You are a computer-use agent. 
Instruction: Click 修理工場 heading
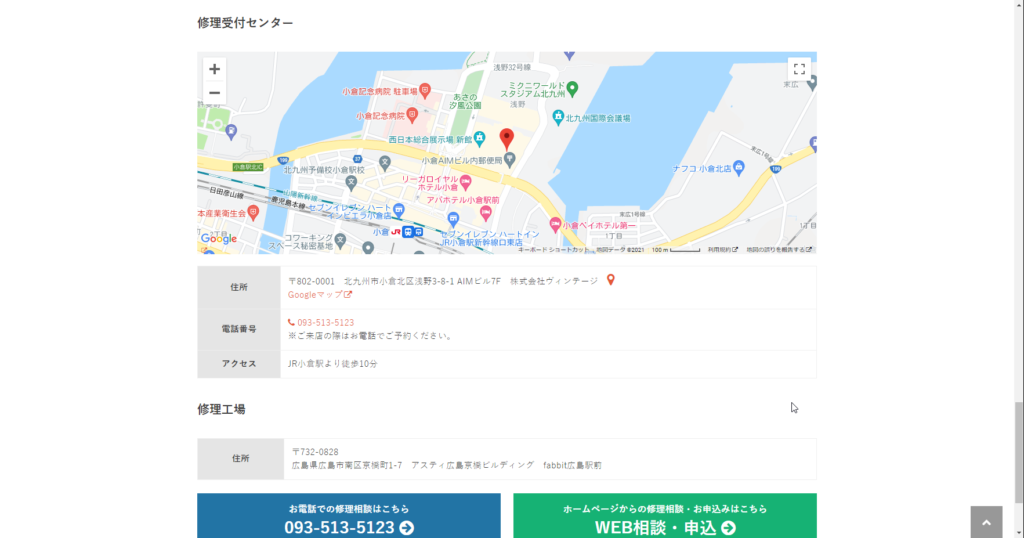[221, 409]
